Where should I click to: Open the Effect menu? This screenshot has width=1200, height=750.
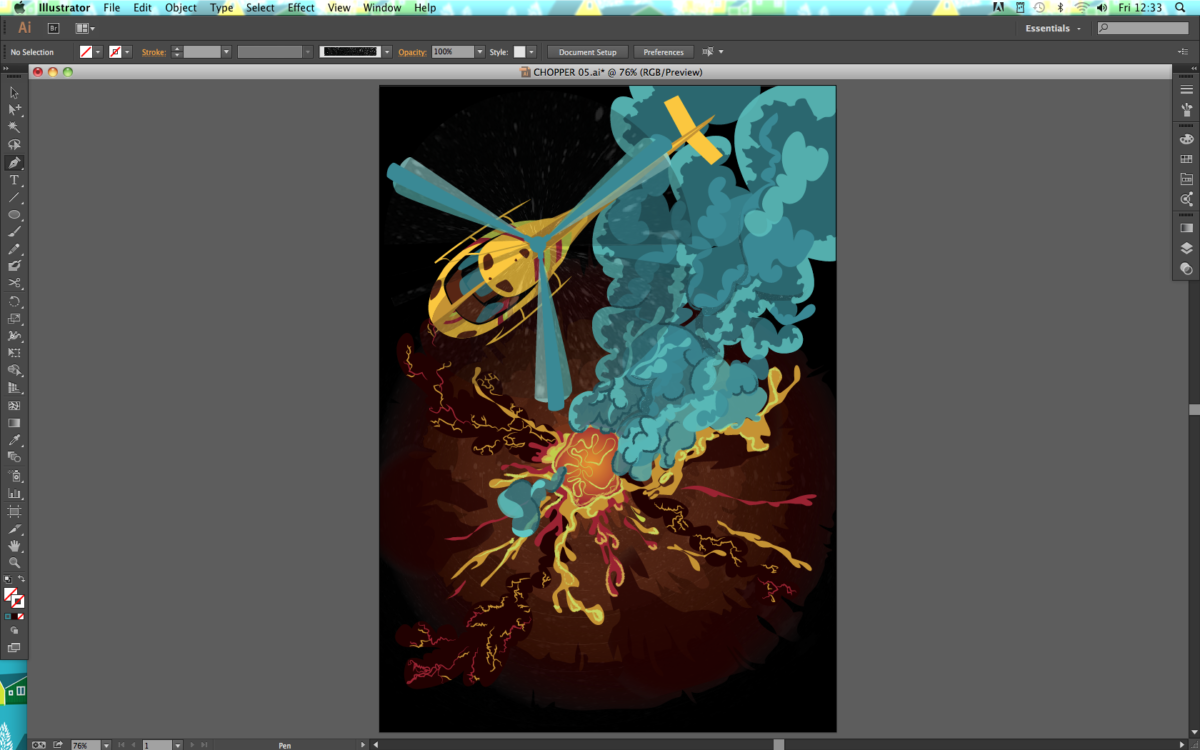[301, 8]
